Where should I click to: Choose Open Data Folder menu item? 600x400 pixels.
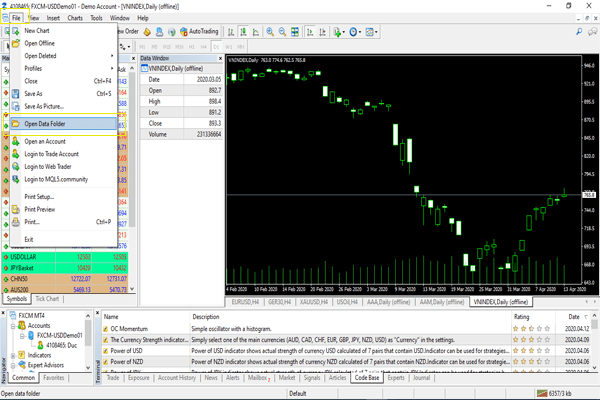(x=64, y=124)
